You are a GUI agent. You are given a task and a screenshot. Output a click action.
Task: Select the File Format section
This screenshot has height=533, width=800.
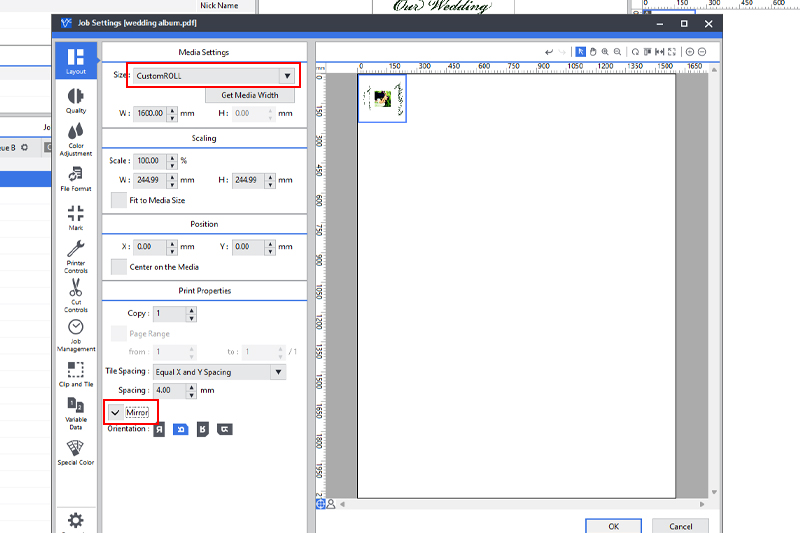[76, 178]
